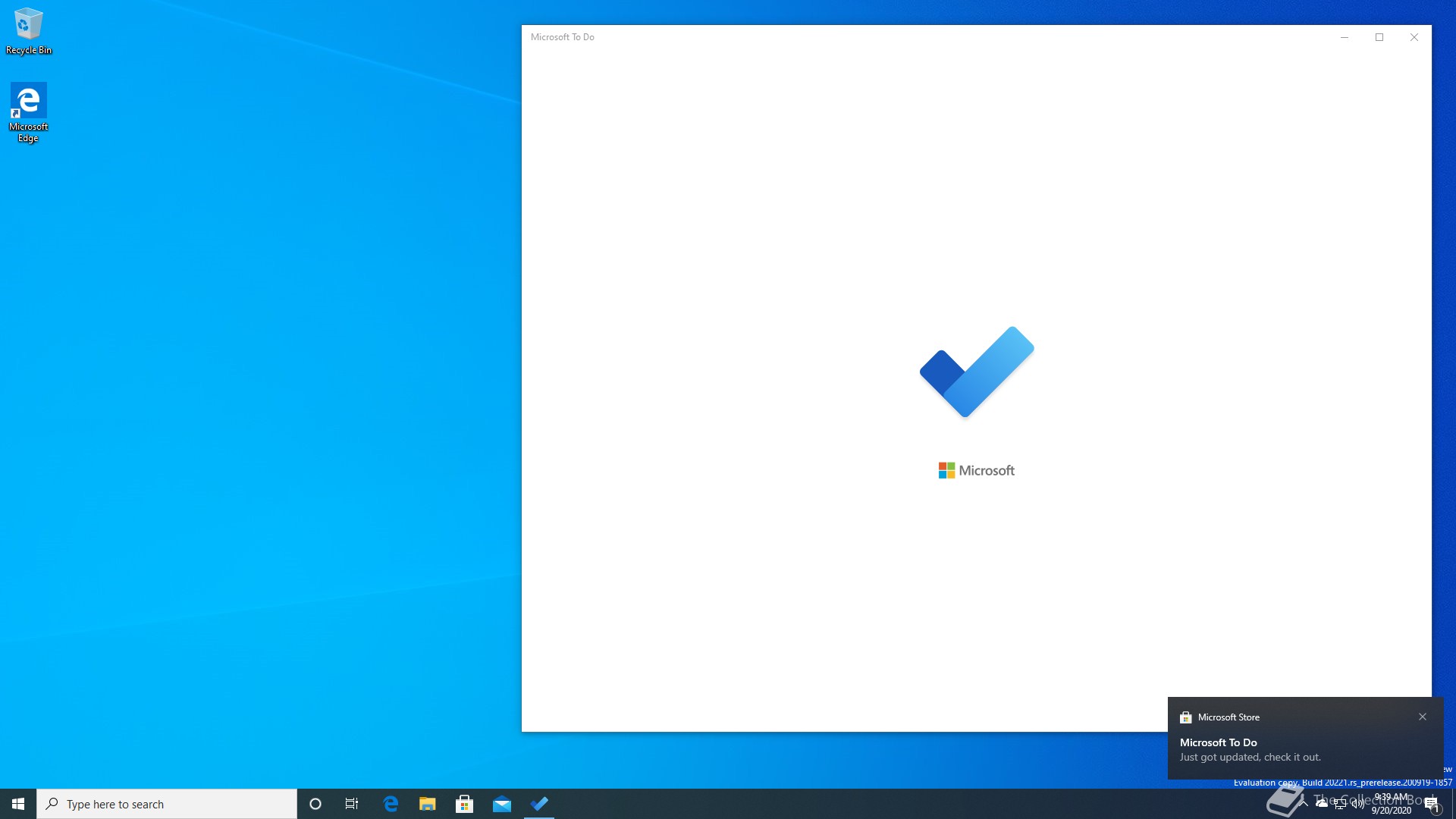Open Microsoft Store from the taskbar

465,804
